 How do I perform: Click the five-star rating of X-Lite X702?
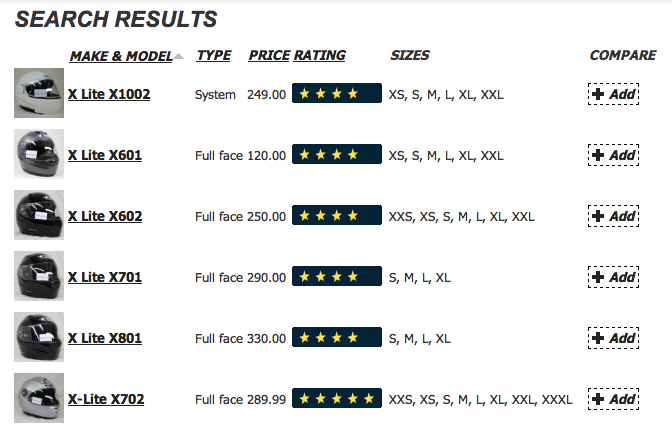tap(337, 398)
